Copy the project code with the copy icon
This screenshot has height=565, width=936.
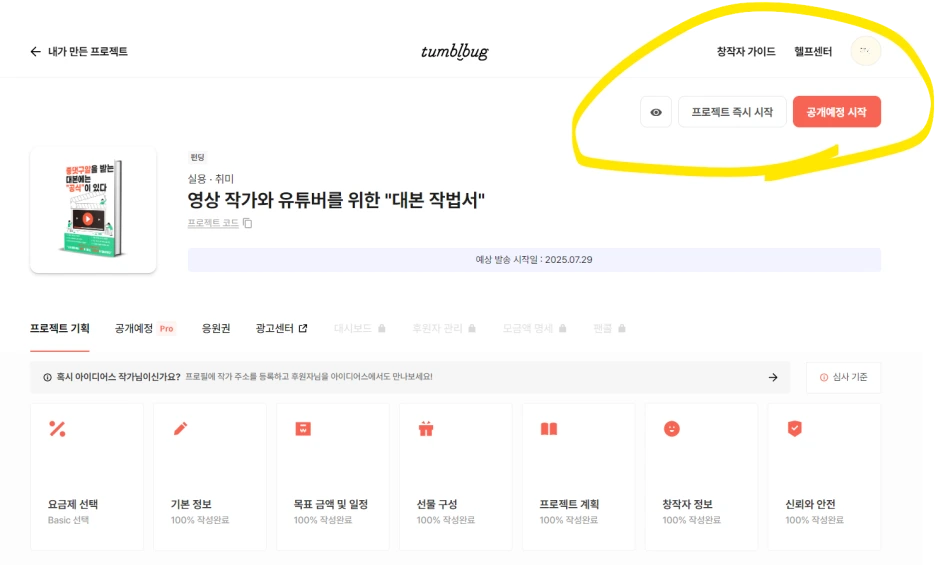click(x=248, y=223)
